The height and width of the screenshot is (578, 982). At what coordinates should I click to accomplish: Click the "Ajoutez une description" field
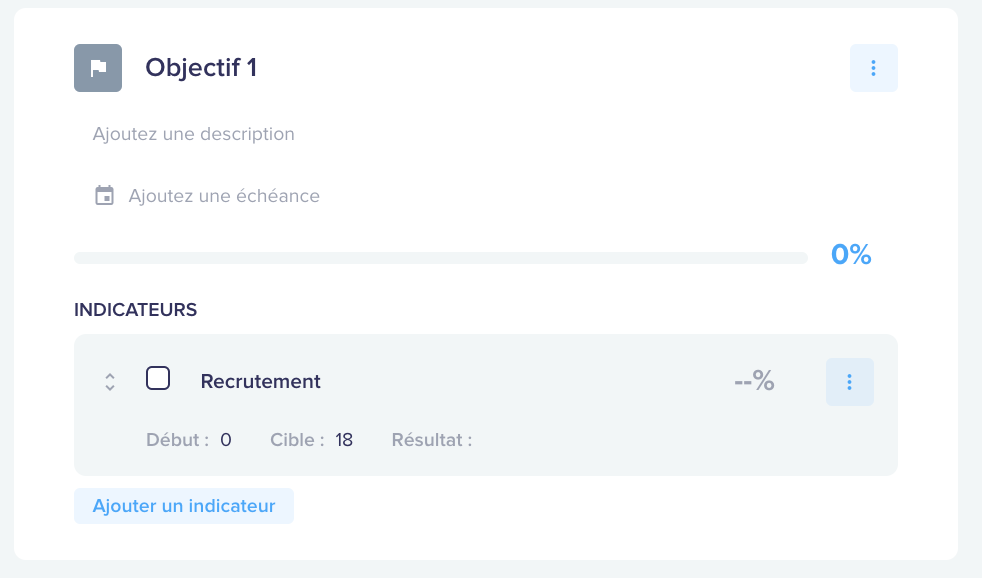click(194, 134)
